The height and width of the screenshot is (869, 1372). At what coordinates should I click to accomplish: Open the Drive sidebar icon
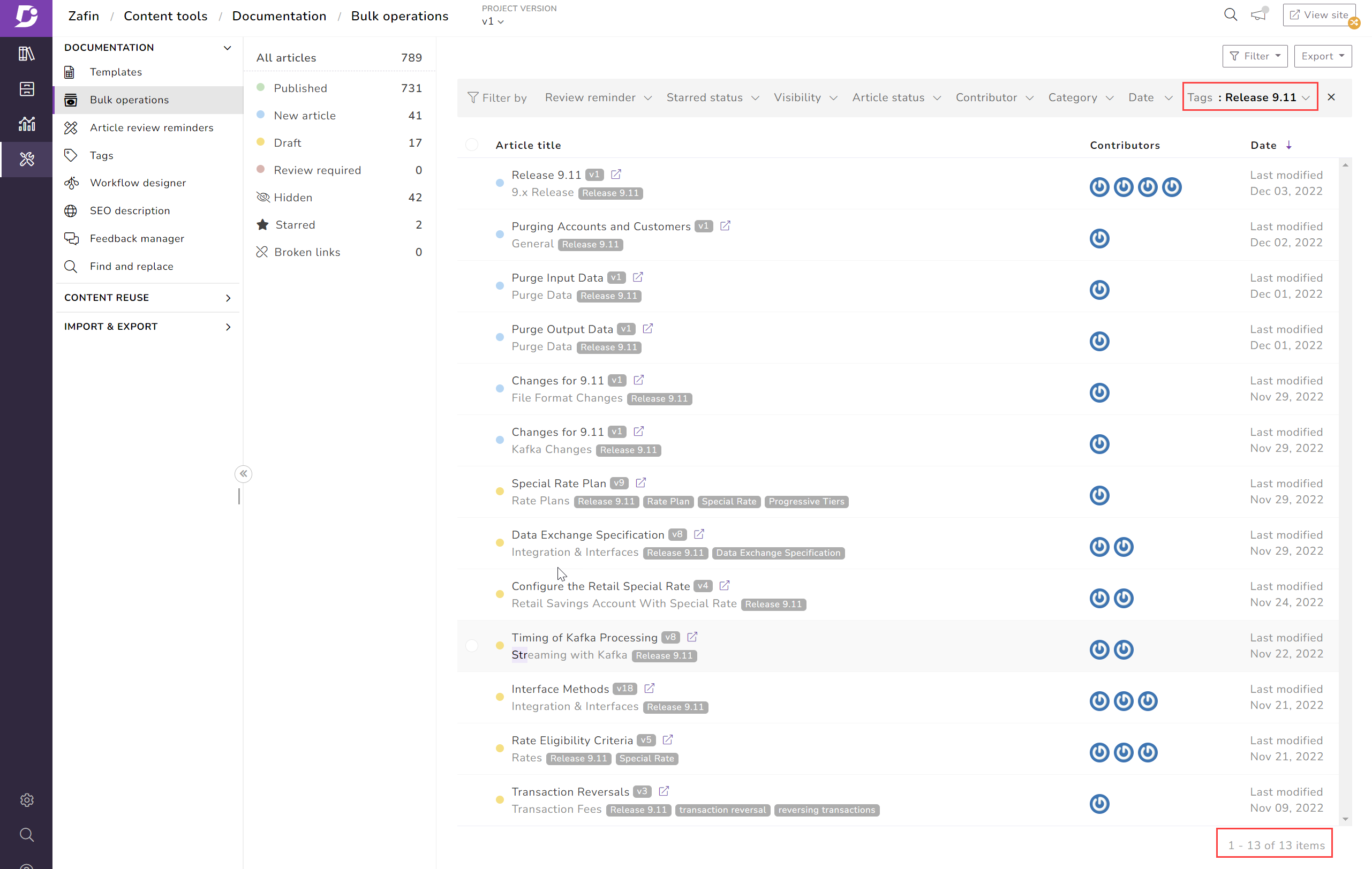[26, 89]
